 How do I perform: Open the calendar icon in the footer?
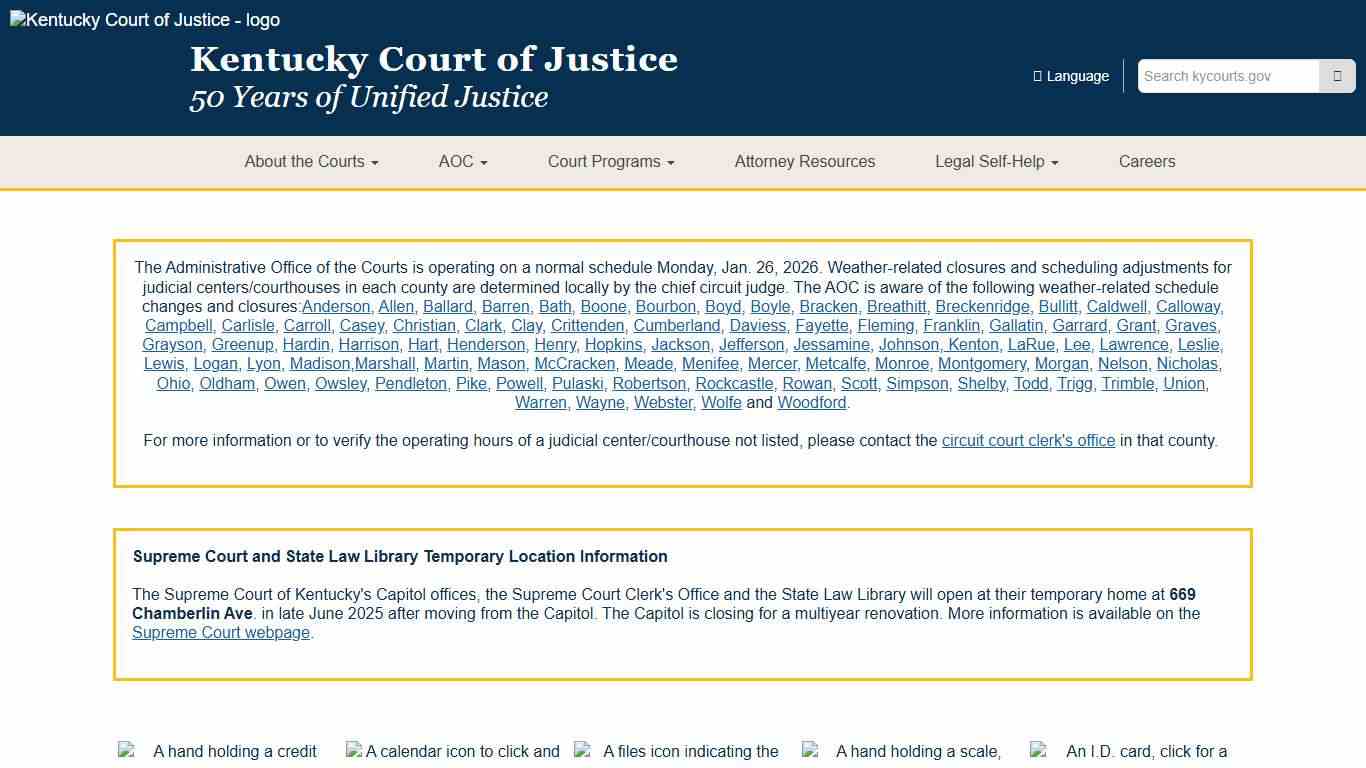[x=354, y=750]
